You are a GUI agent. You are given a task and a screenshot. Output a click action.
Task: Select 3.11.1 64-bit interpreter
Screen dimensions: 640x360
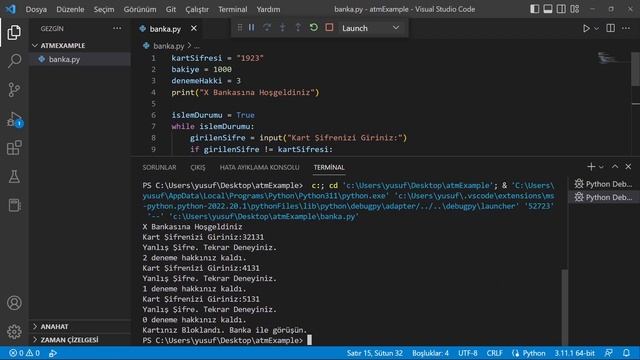coord(574,353)
